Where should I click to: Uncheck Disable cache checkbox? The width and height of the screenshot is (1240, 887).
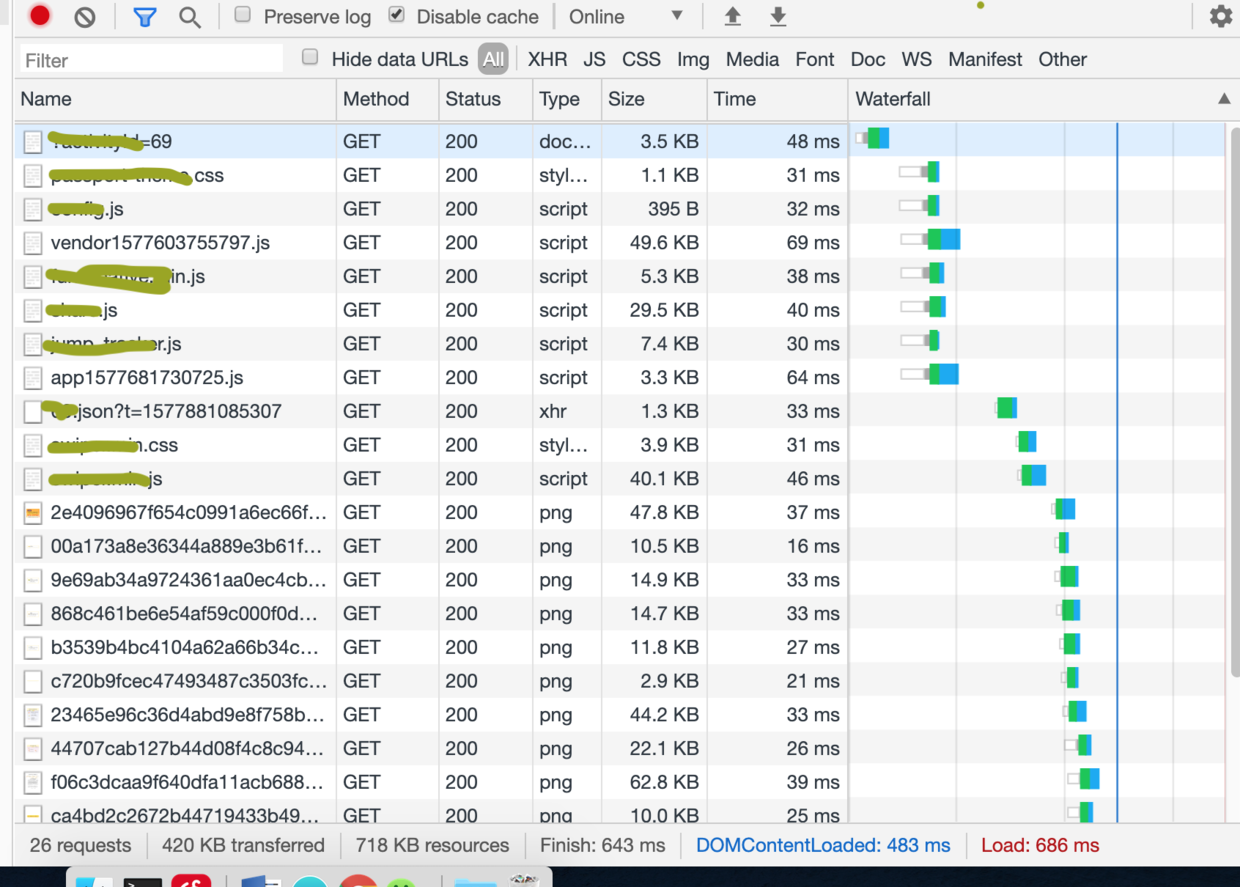click(x=396, y=15)
